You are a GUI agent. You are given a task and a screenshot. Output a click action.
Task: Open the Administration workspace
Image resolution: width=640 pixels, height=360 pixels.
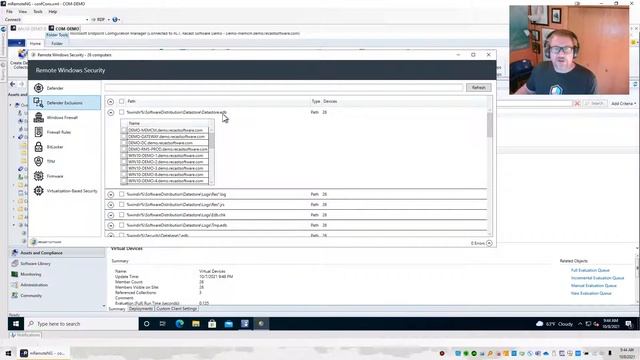tap(34, 285)
